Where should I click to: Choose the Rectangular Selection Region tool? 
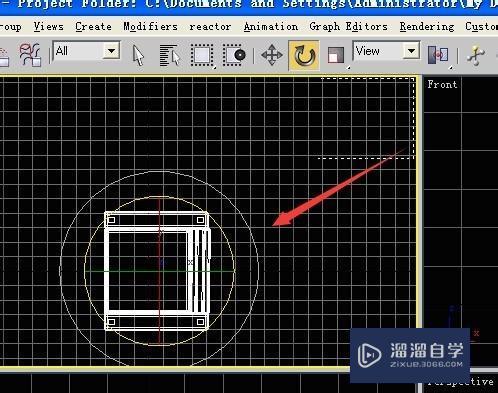coord(202,55)
